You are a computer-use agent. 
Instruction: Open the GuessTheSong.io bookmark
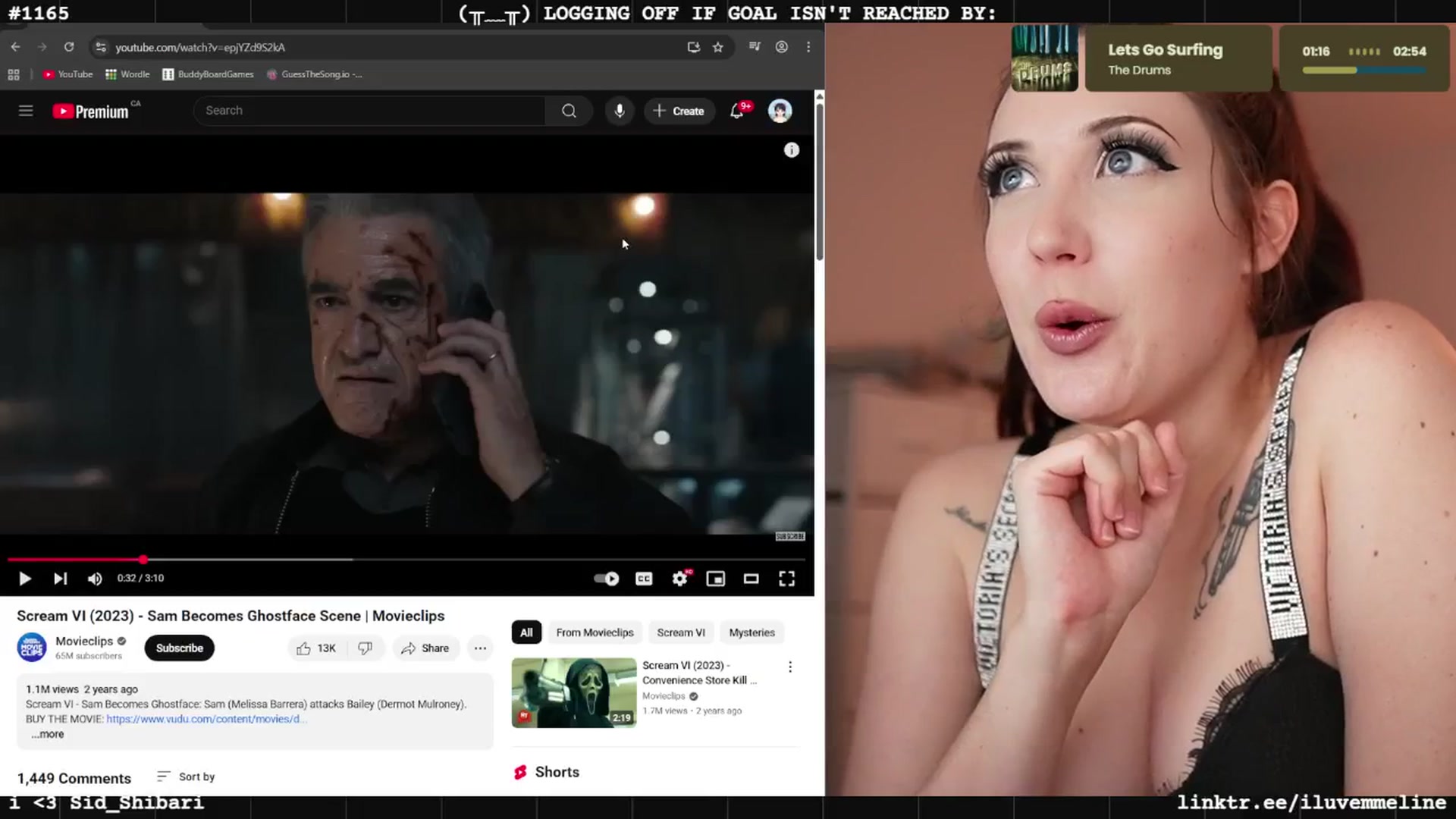(x=314, y=74)
